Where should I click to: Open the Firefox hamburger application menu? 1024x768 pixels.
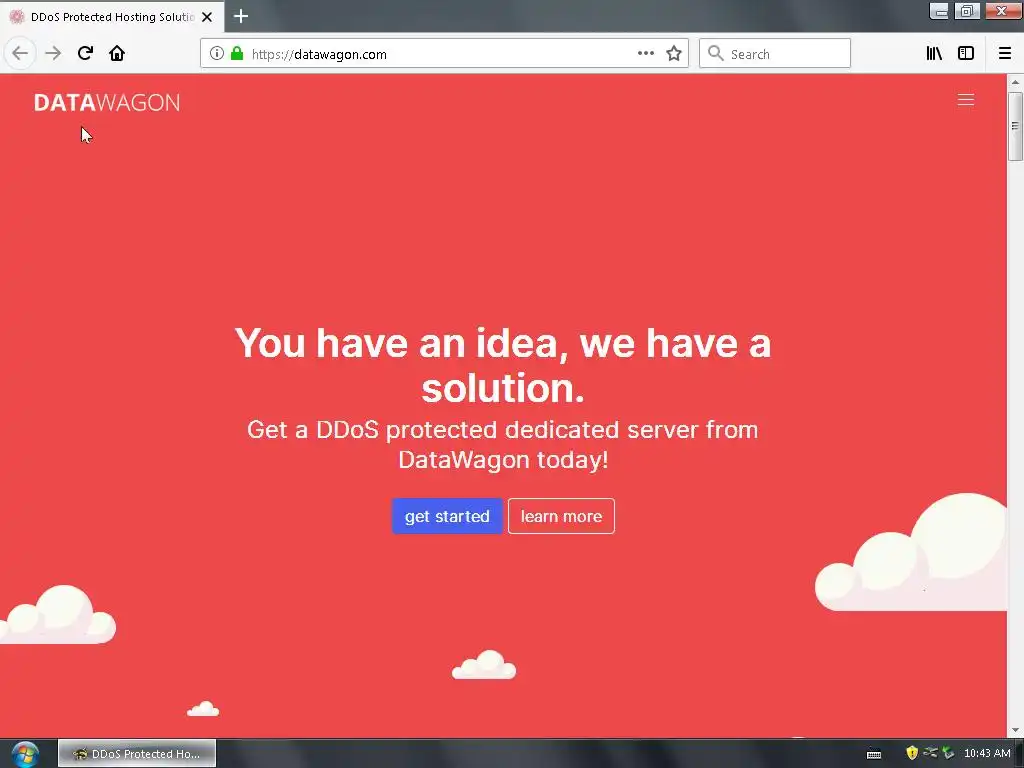pyautogui.click(x=1005, y=54)
